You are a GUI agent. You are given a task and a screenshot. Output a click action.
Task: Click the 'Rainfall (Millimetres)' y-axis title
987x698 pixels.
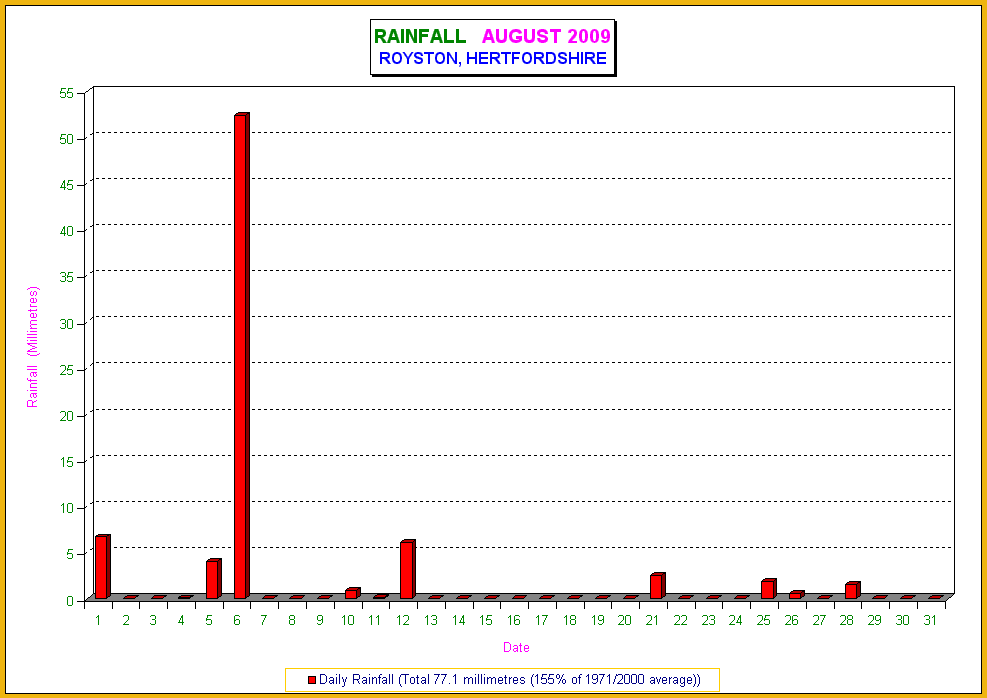(33, 347)
